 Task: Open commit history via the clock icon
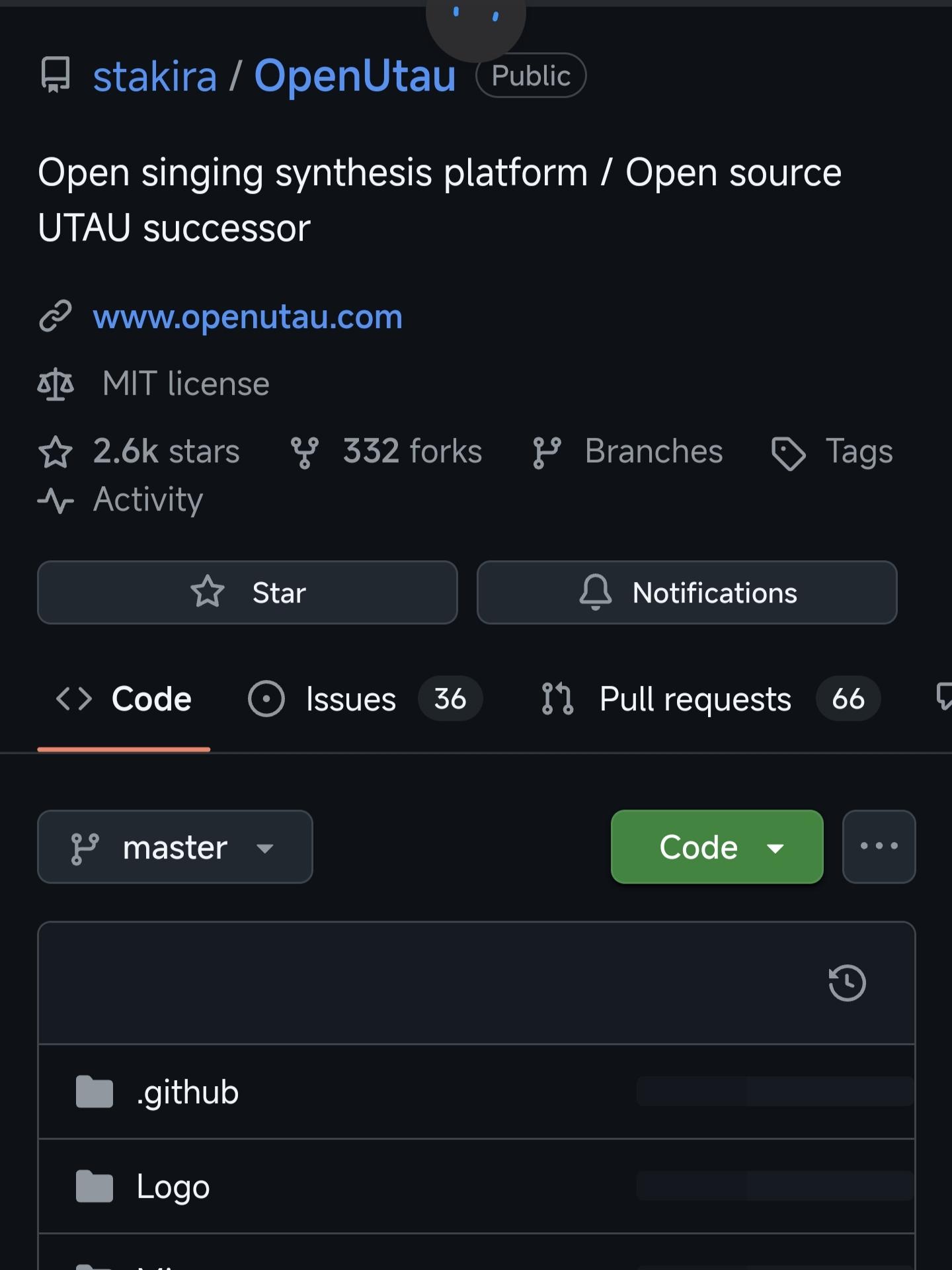pos(847,984)
